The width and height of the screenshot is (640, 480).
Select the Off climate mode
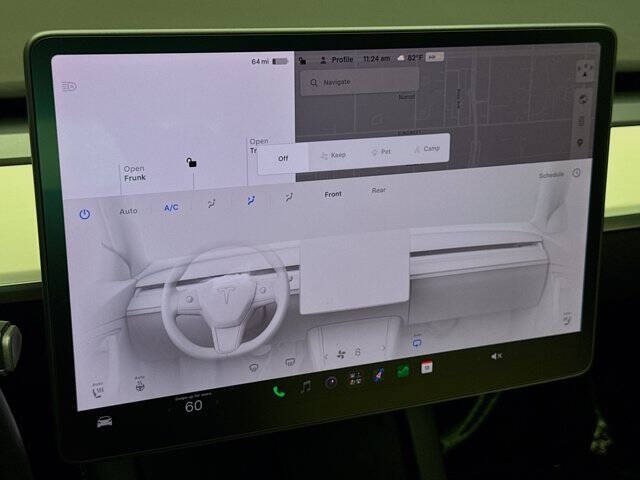[283, 158]
